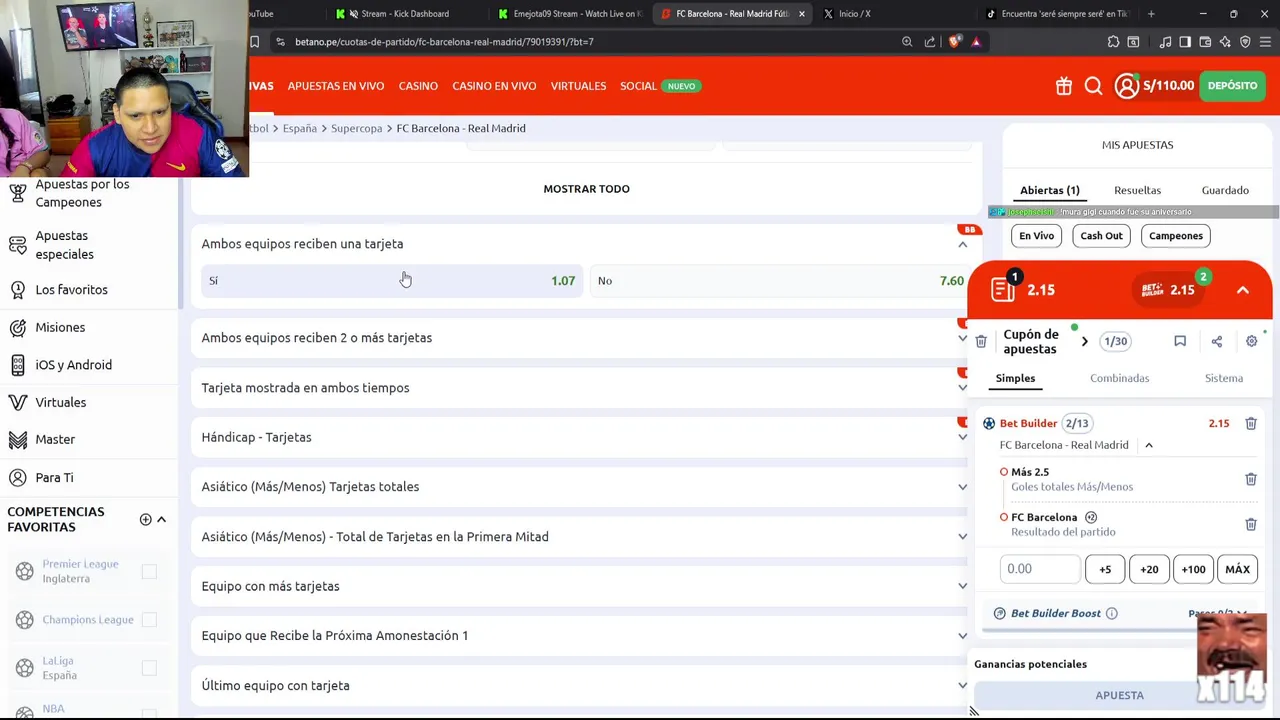Open Los favoritos in left sidebar

tap(71, 290)
